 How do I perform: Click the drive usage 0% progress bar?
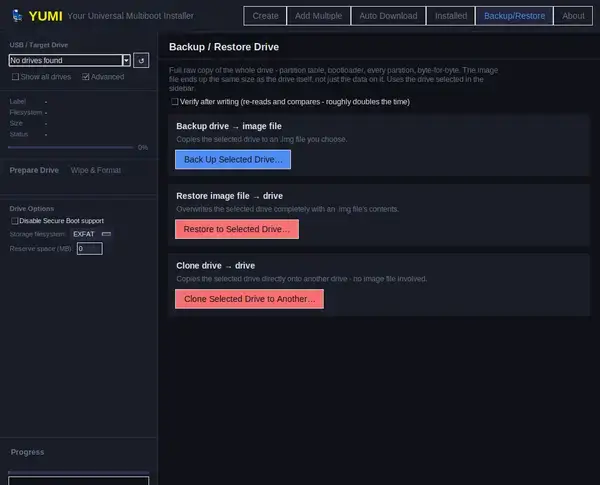coord(71,147)
